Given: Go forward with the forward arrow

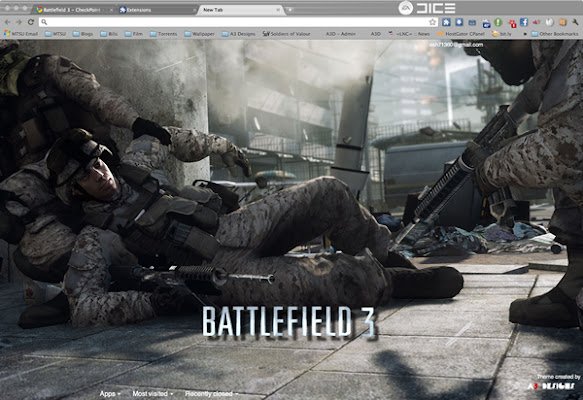Looking at the screenshot, I should pos(19,22).
